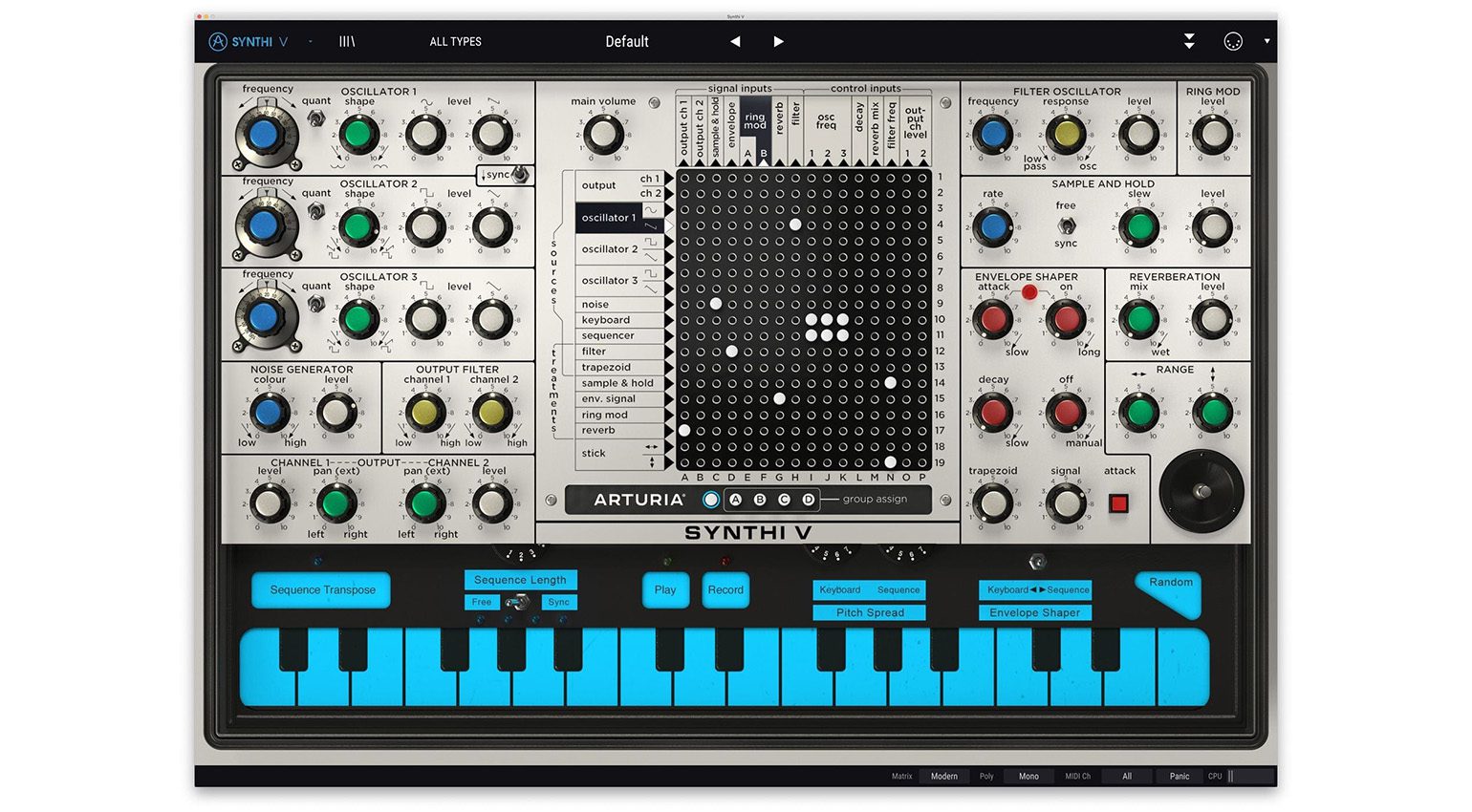1472x812 pixels.
Task: Click Oscillator 1 green shape knob
Action: [358, 135]
